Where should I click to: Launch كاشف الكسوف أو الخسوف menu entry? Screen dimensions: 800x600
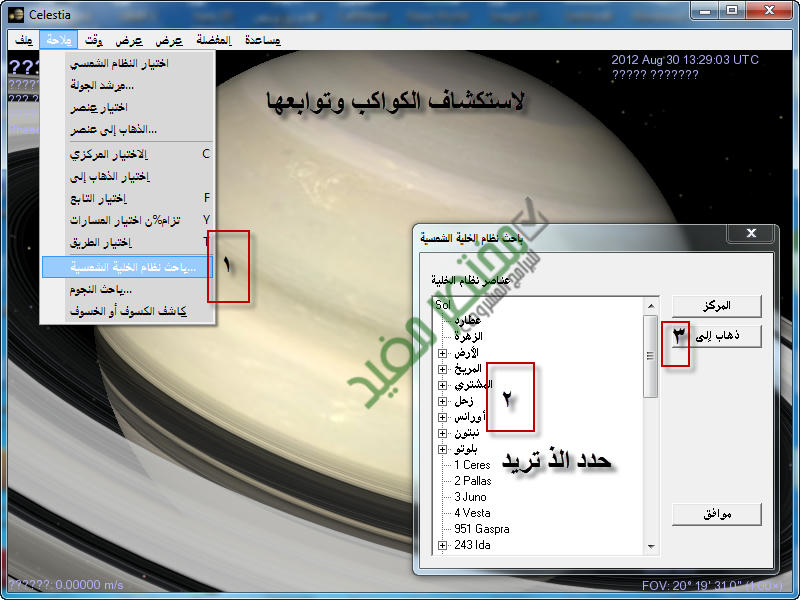coord(127,311)
